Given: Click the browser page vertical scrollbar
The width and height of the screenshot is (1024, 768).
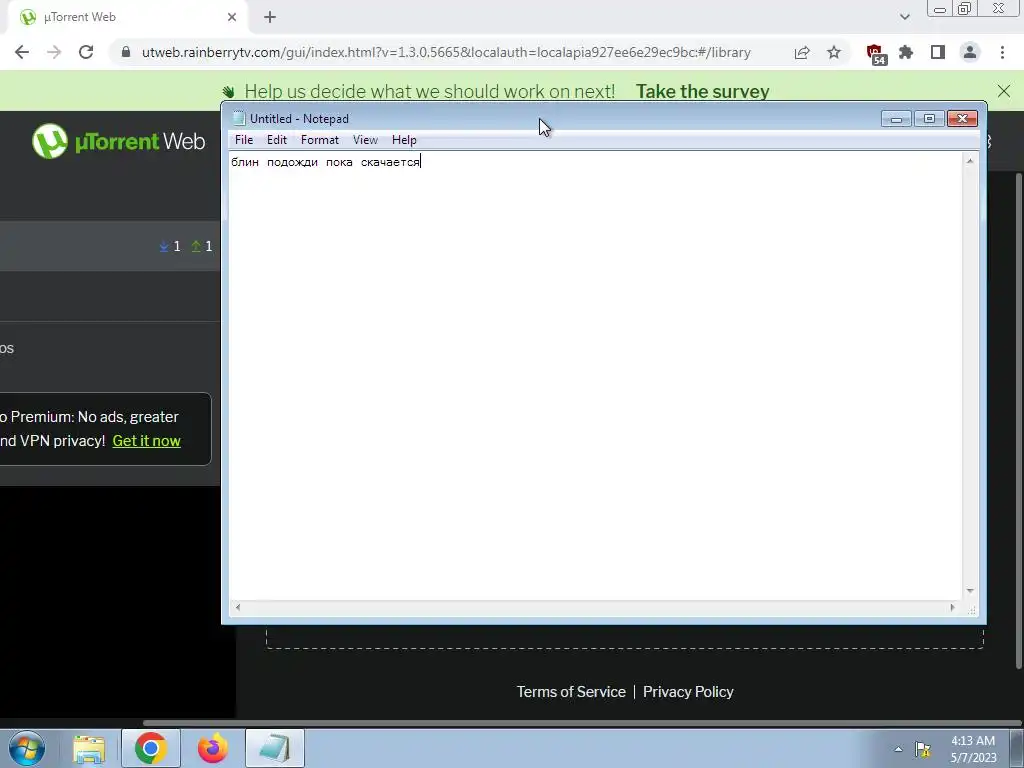Looking at the screenshot, I should coord(1019,421).
